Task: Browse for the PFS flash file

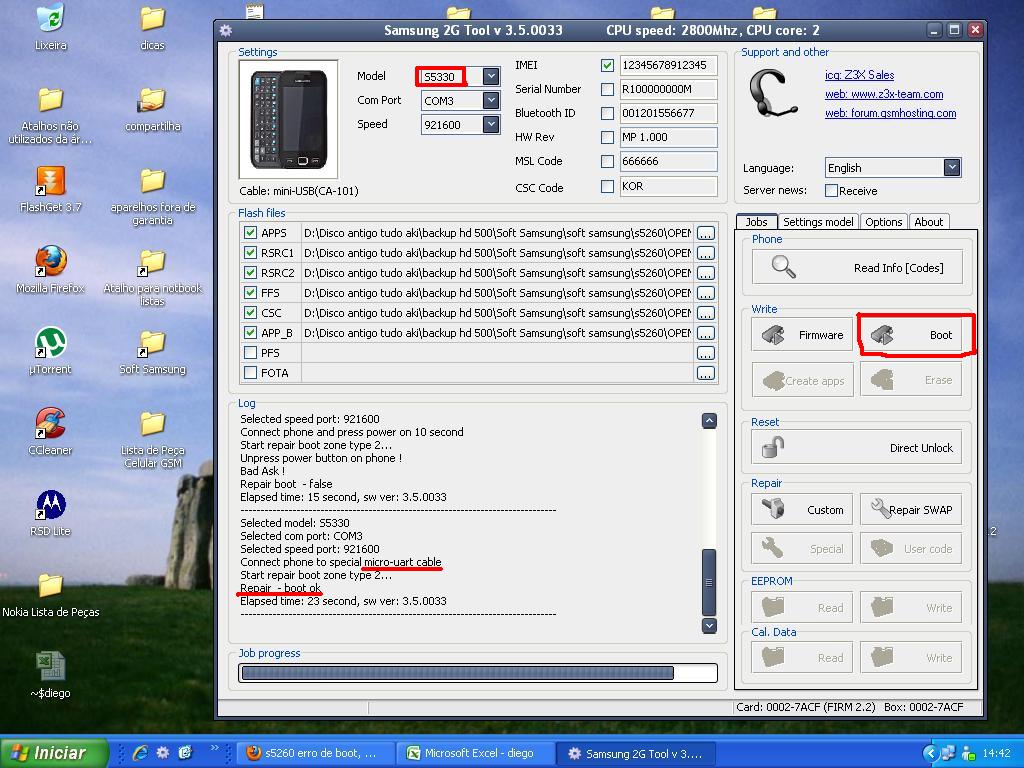Action: pyautogui.click(x=705, y=353)
